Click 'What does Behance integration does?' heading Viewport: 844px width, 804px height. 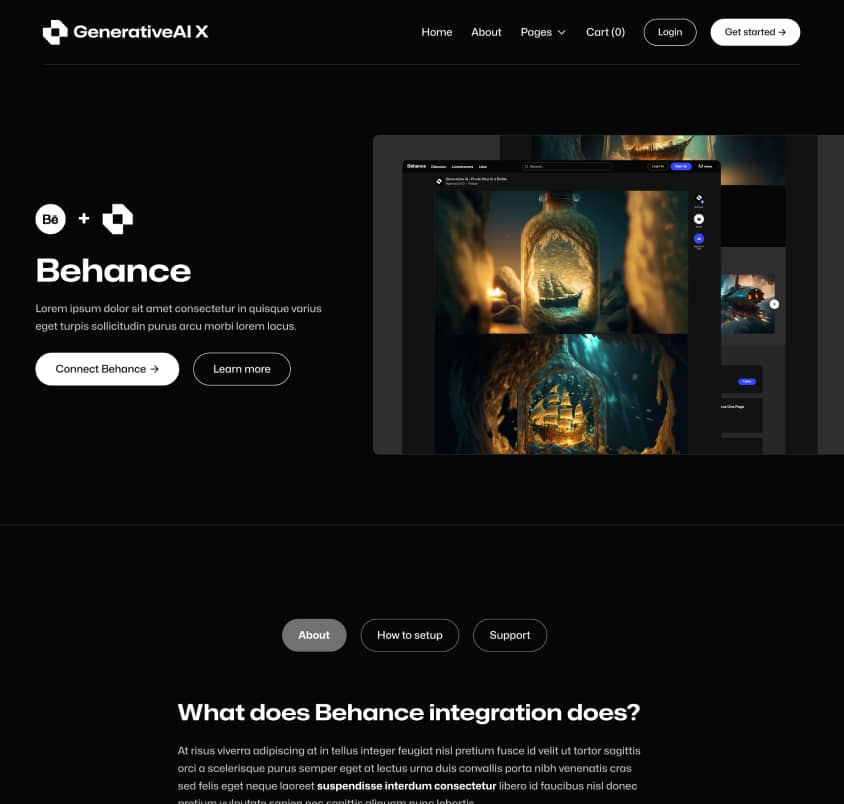point(409,713)
